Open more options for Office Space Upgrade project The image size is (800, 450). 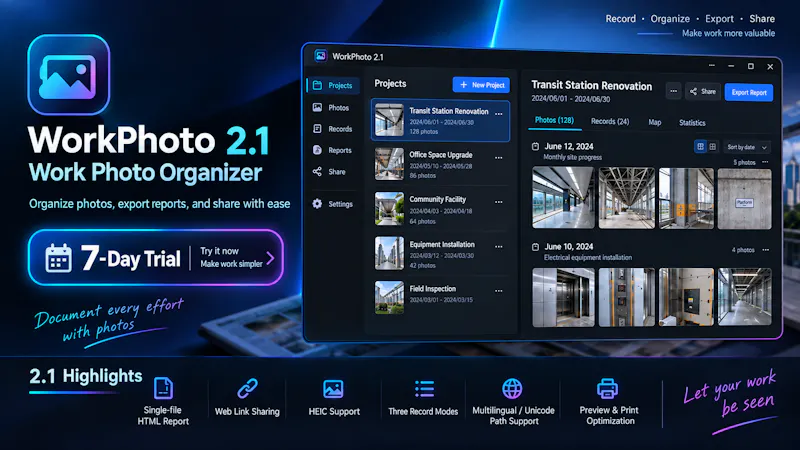coord(498,158)
